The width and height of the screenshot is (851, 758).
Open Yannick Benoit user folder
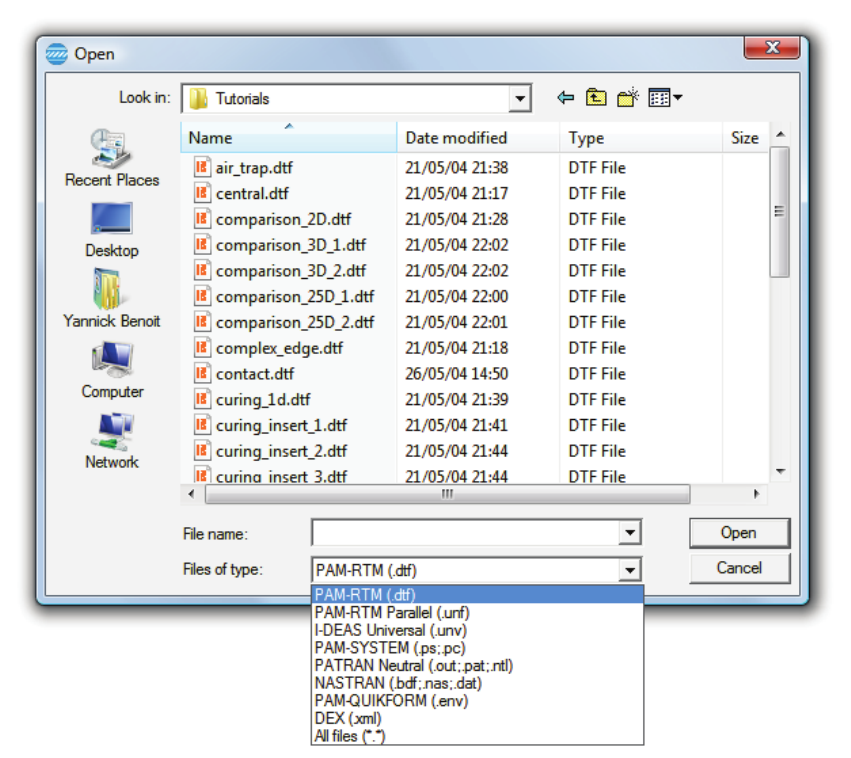coord(112,298)
